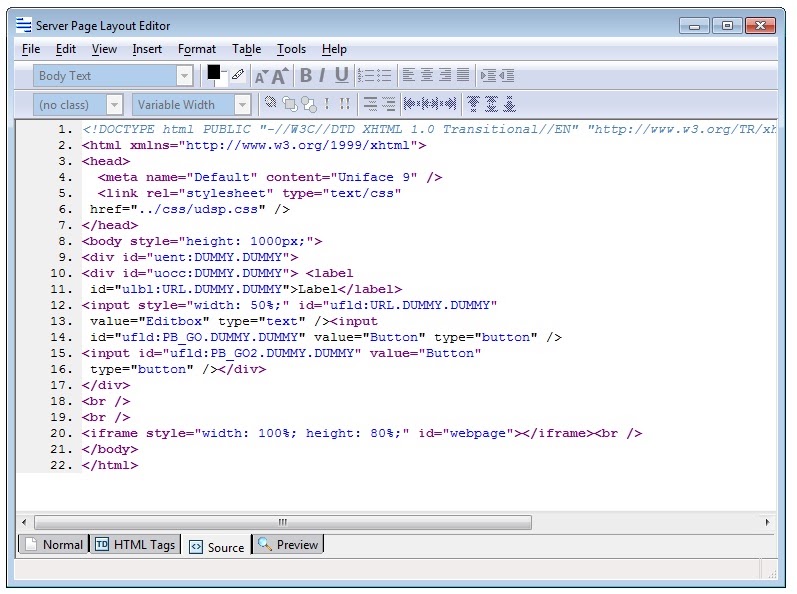Click the second horizontal lines toolbar icon
797x594 pixels.
(388, 104)
